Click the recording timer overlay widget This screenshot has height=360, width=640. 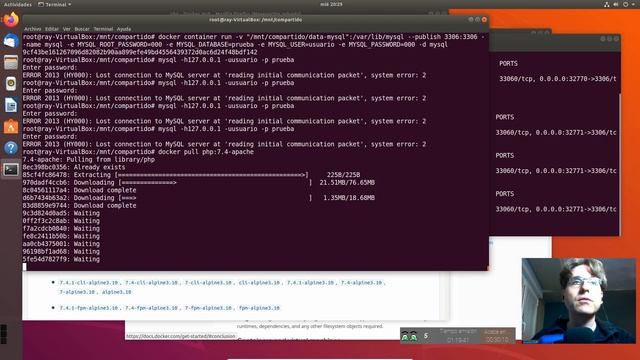(457, 336)
